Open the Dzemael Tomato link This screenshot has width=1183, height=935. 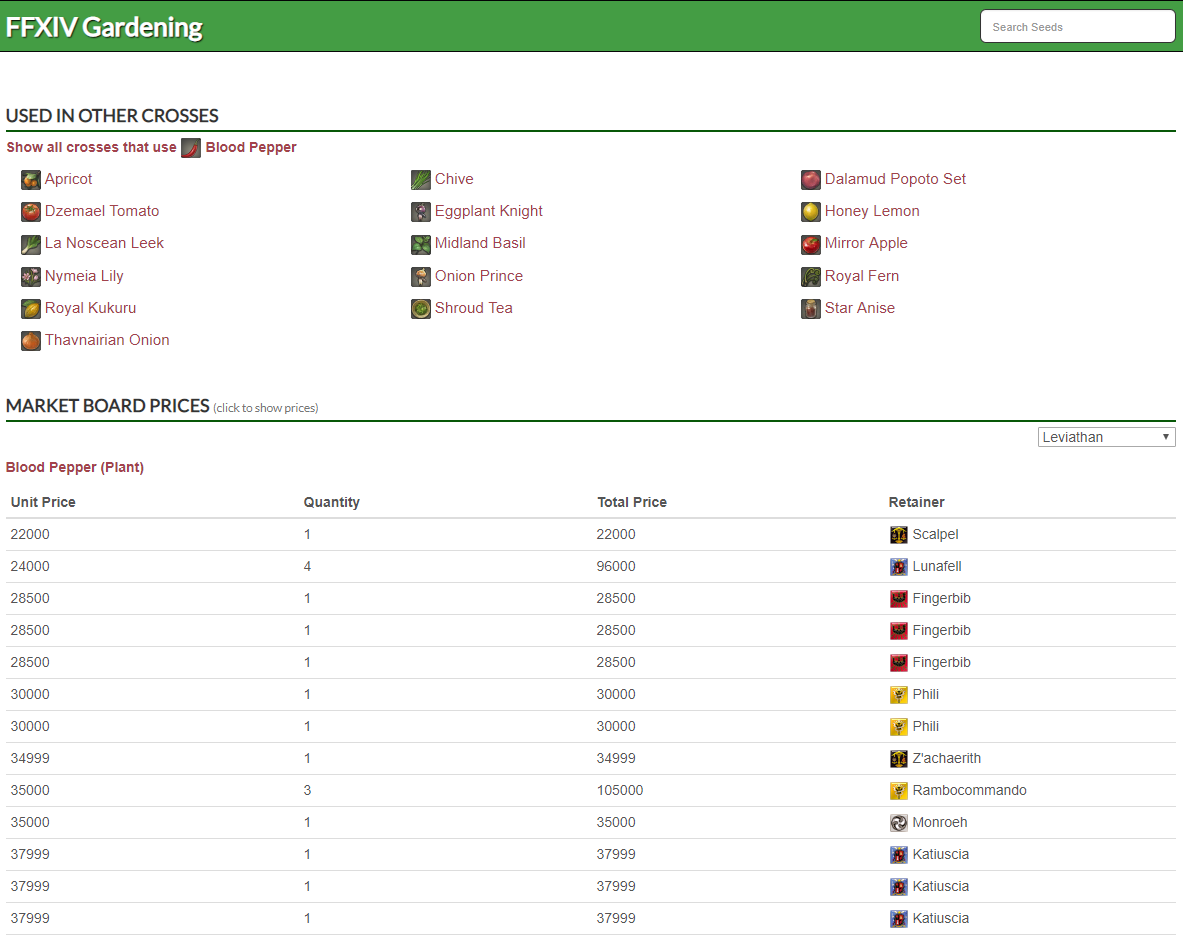[102, 211]
